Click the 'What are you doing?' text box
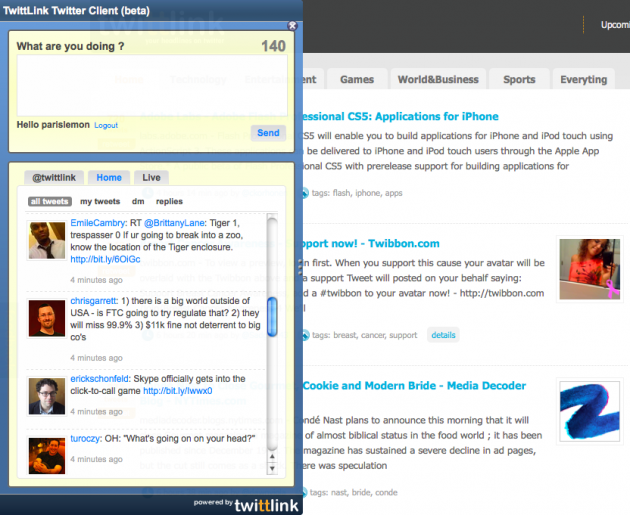The image size is (630, 515). [150, 85]
